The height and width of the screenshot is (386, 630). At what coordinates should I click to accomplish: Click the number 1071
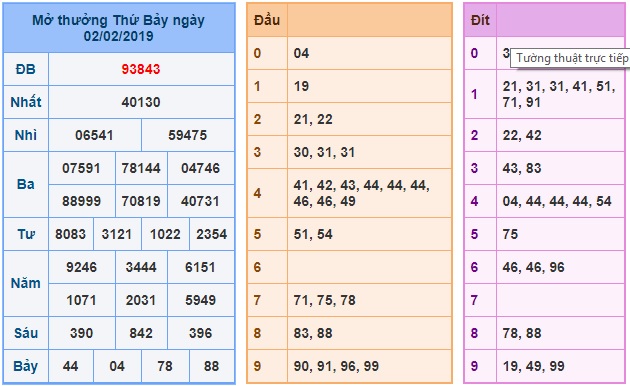pyautogui.click(x=81, y=300)
